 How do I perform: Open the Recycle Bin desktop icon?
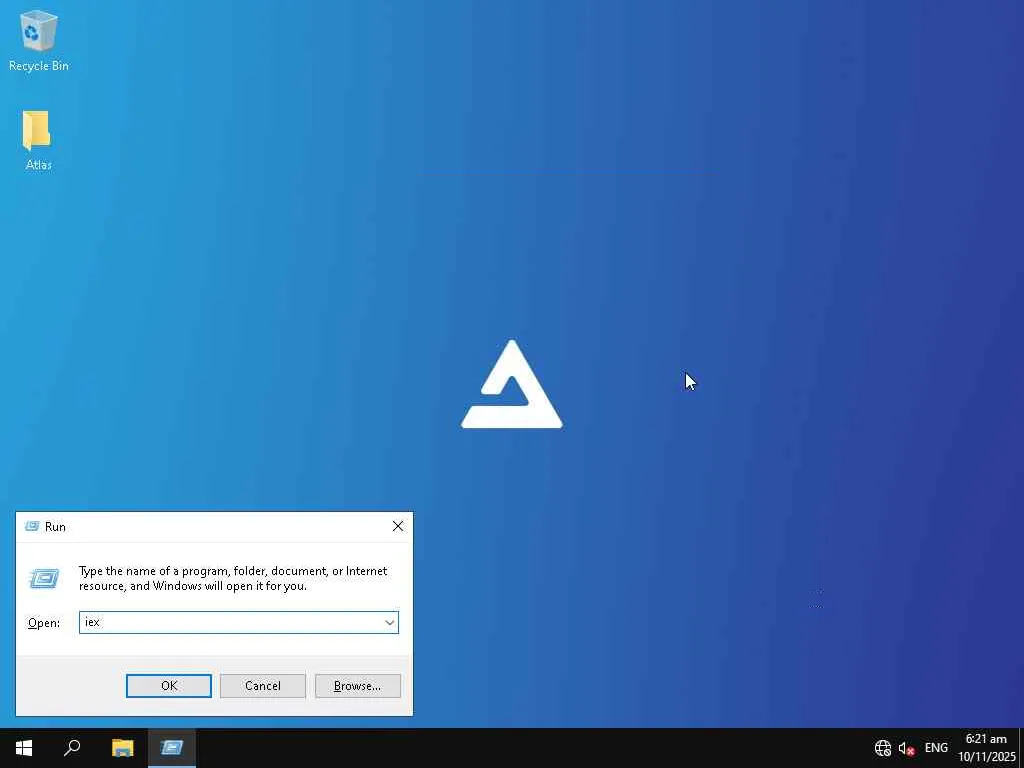coord(39,40)
